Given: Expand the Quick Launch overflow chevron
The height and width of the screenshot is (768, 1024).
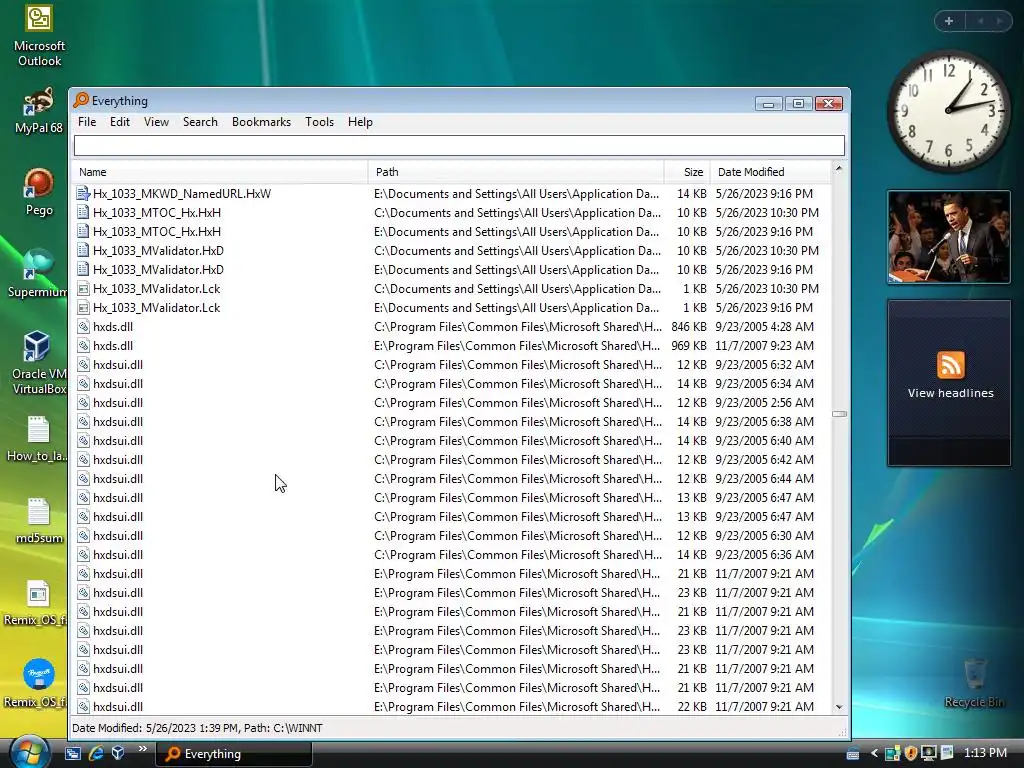Looking at the screenshot, I should click(x=142, y=749).
